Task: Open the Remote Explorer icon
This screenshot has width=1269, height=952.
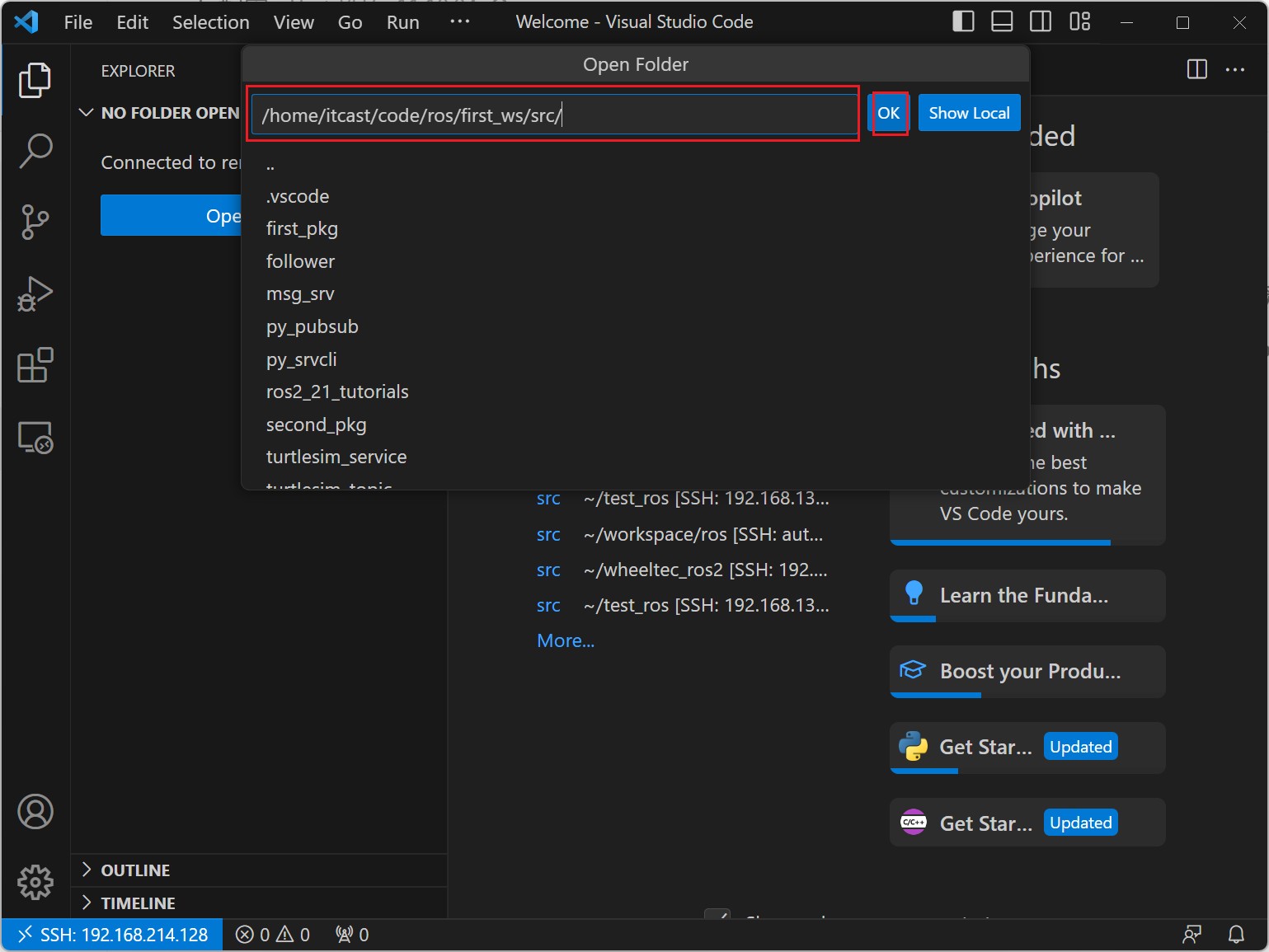Action: pyautogui.click(x=35, y=437)
